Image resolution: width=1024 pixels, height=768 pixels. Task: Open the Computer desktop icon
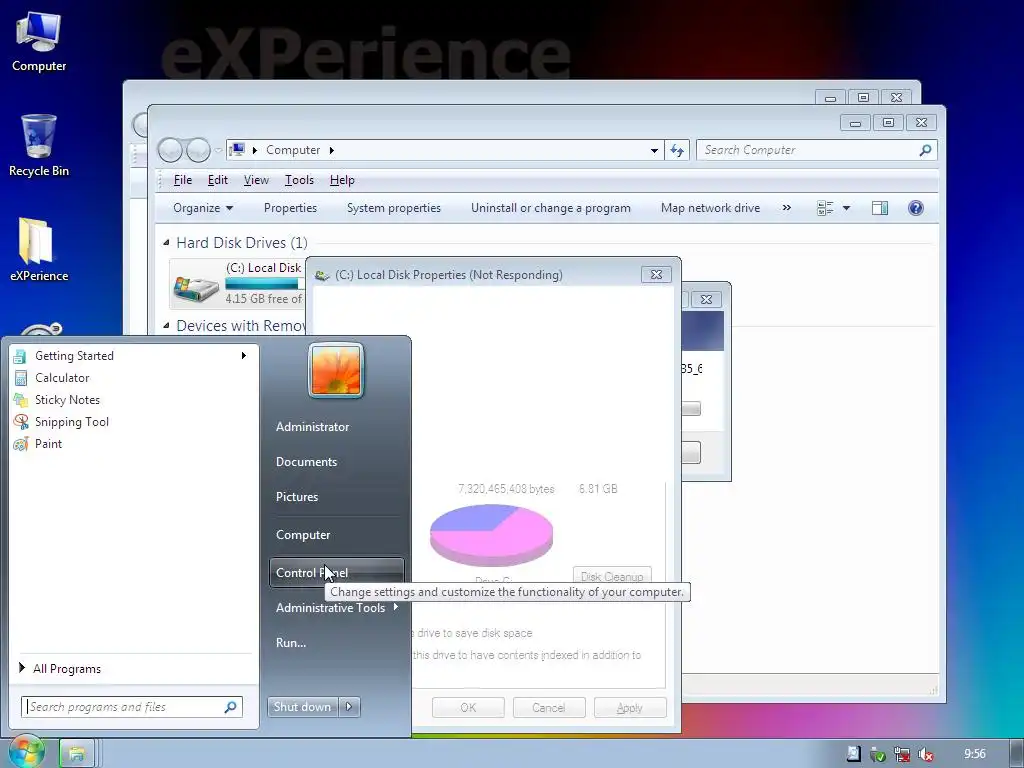pyautogui.click(x=39, y=42)
